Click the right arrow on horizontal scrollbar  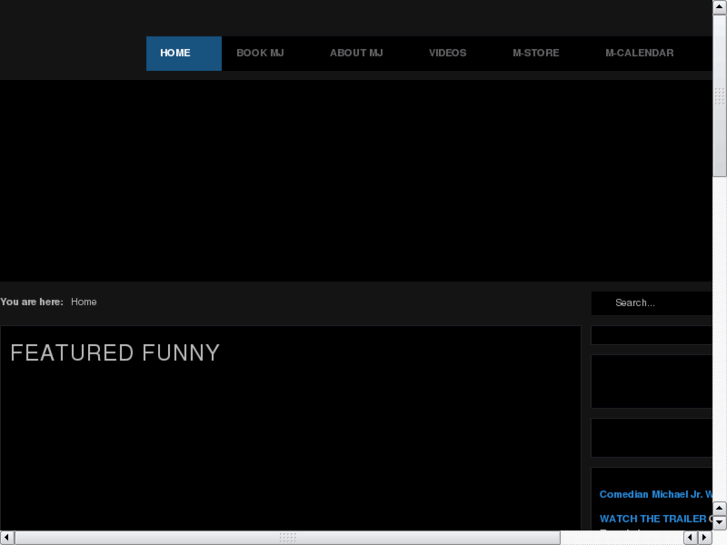pos(704,538)
